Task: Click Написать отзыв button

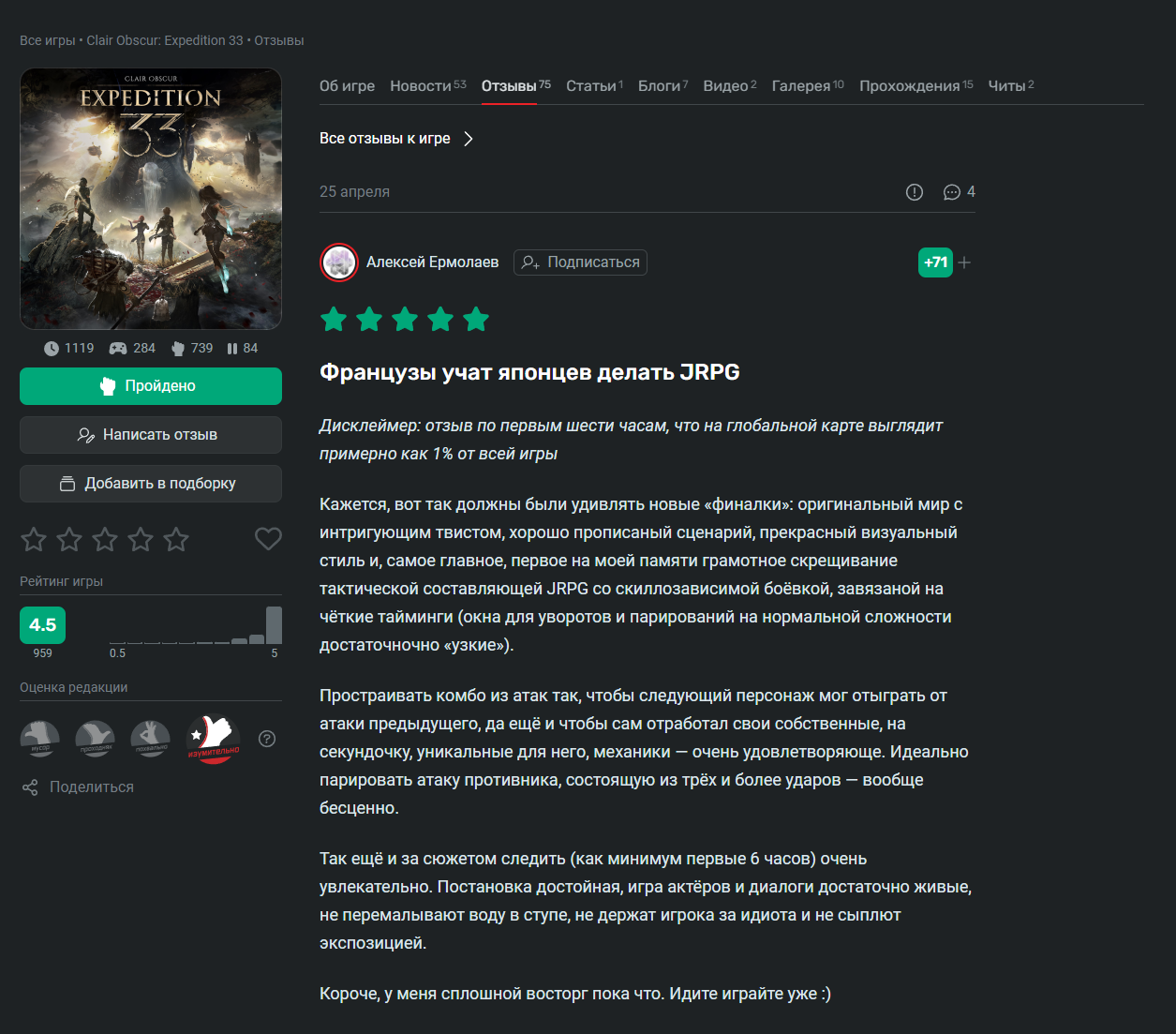Action: [x=151, y=435]
